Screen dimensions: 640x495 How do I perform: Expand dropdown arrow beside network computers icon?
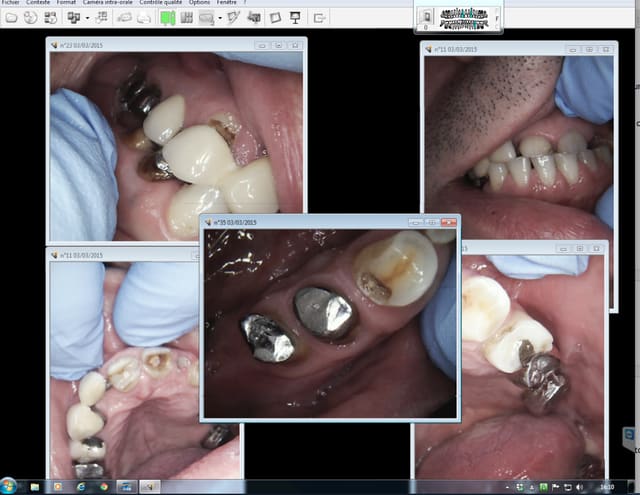[x=87, y=18]
